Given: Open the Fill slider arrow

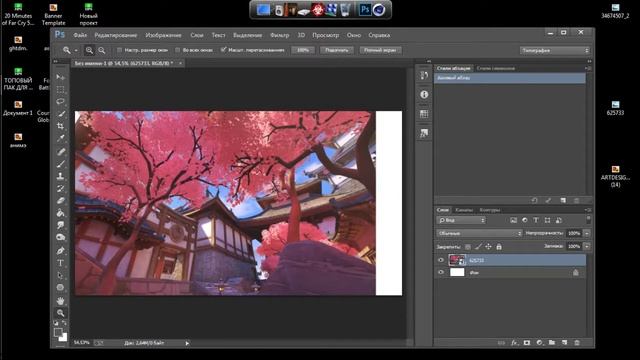Looking at the screenshot, I should click(587, 246).
